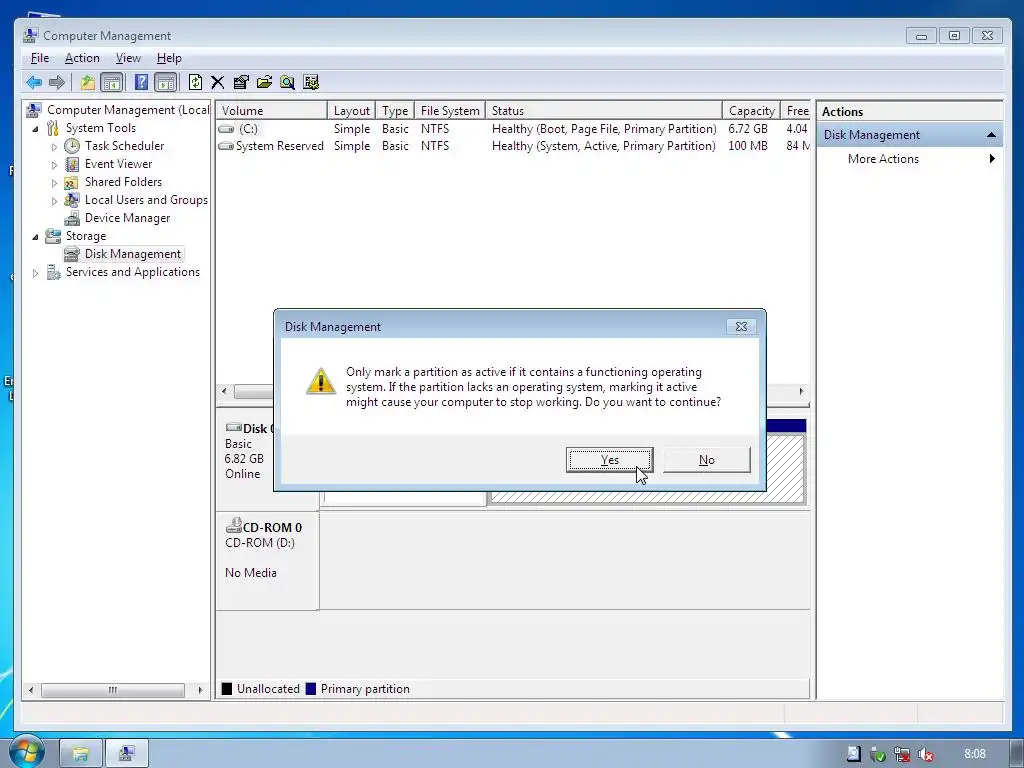Click the tree pane horizontal scrollbar thumb
The width and height of the screenshot is (1024, 768).
pos(112,690)
